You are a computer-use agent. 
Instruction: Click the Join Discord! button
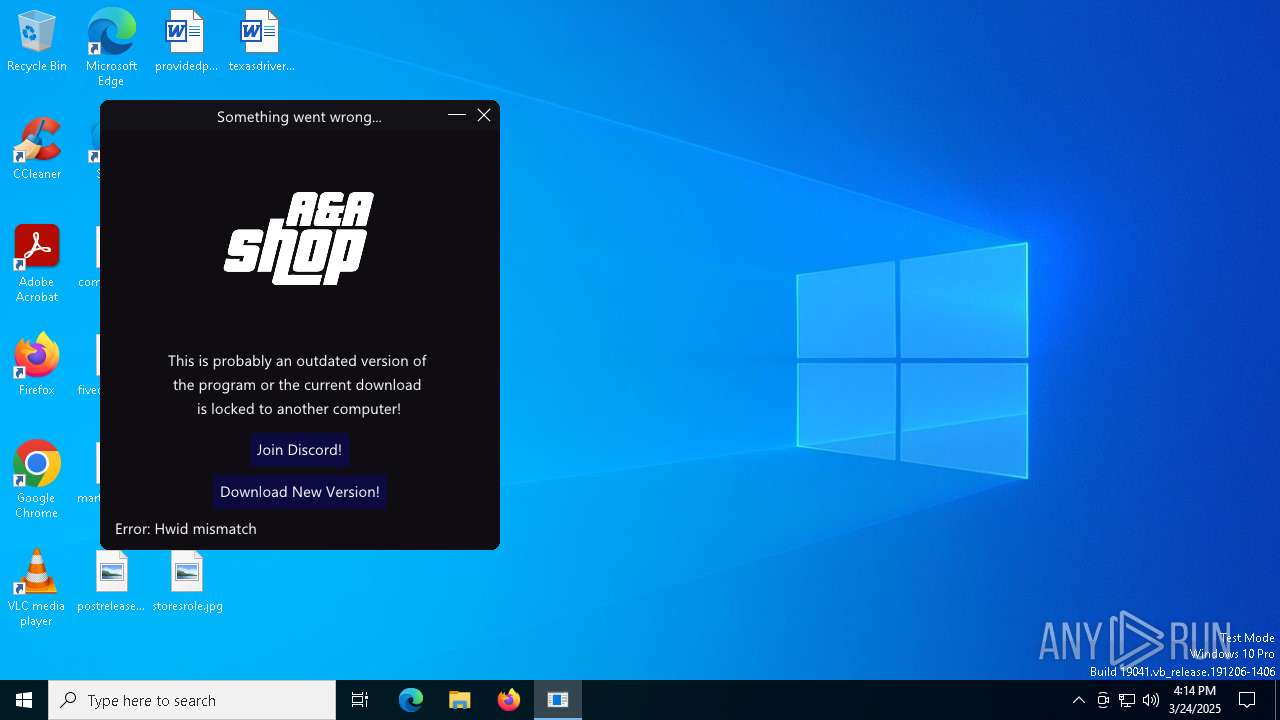click(x=299, y=450)
